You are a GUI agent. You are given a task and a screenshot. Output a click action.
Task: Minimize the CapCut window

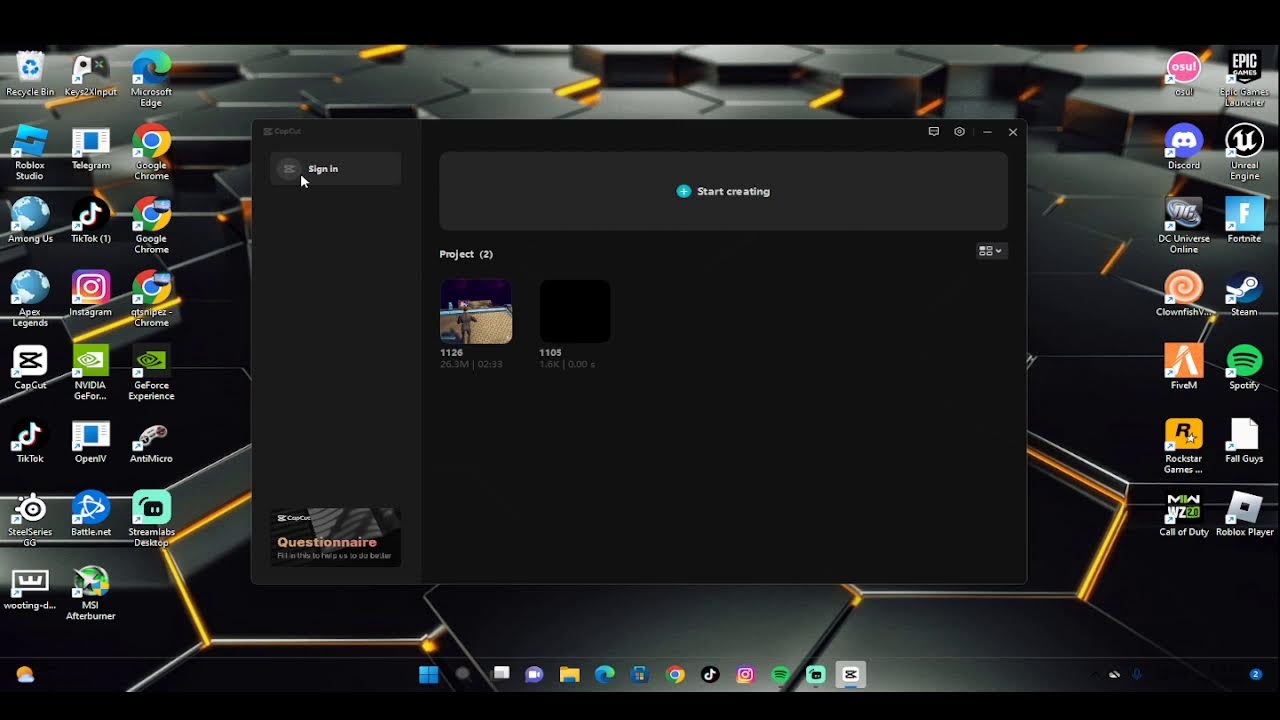[987, 132]
